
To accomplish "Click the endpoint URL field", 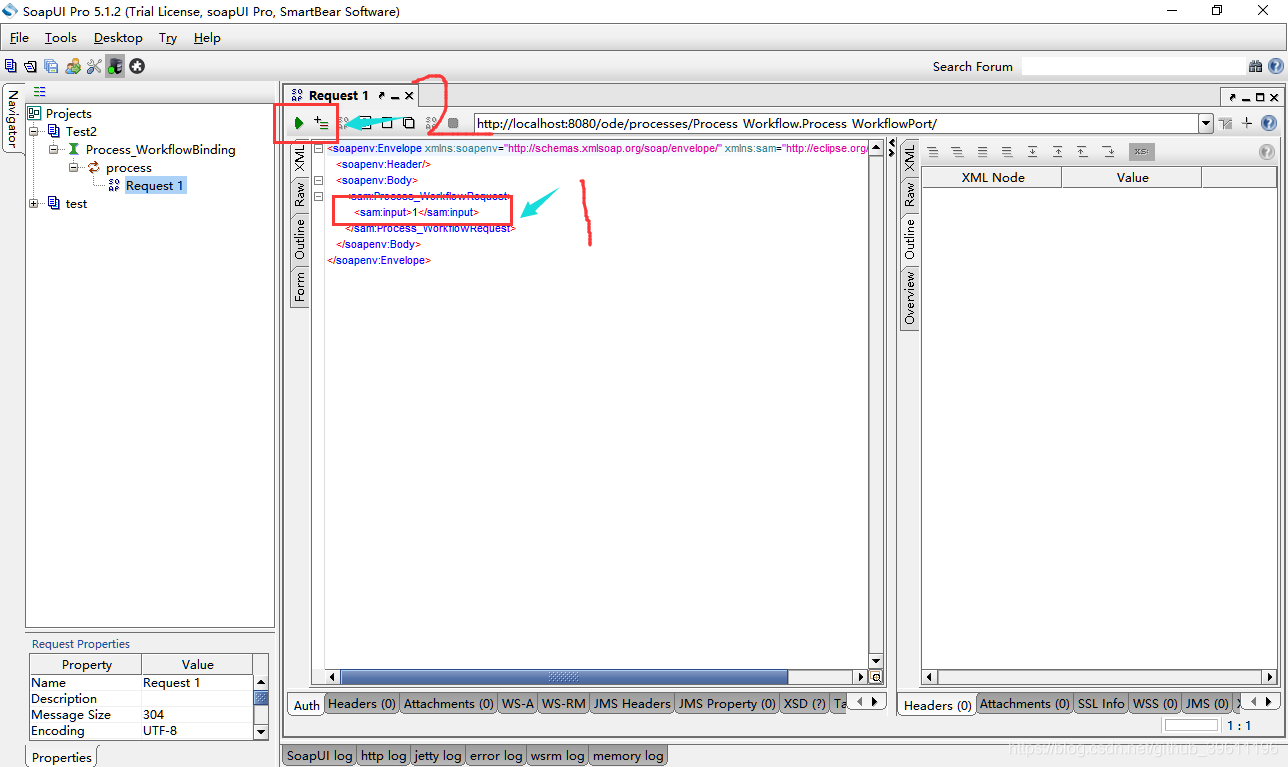I will (836, 123).
